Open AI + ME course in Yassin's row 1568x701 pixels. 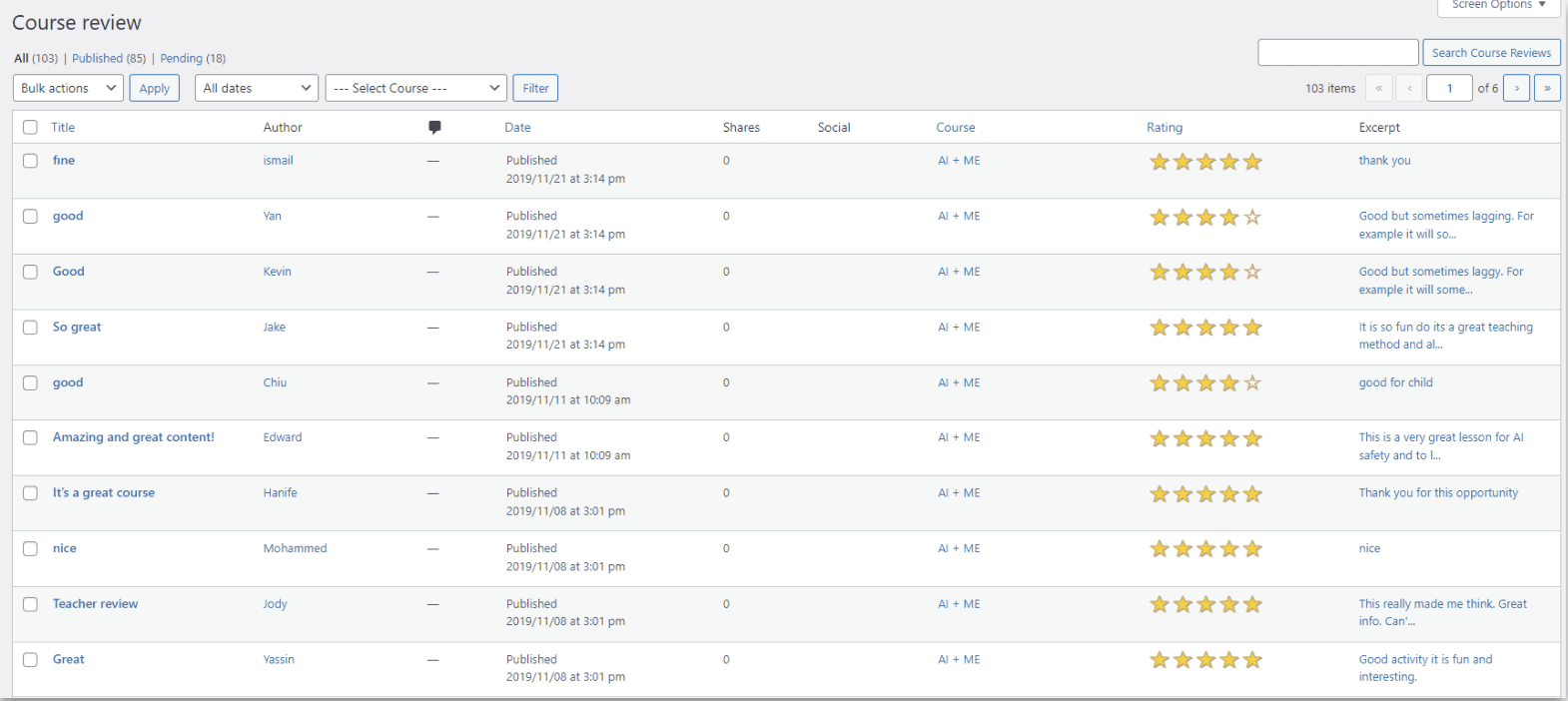coord(959,659)
